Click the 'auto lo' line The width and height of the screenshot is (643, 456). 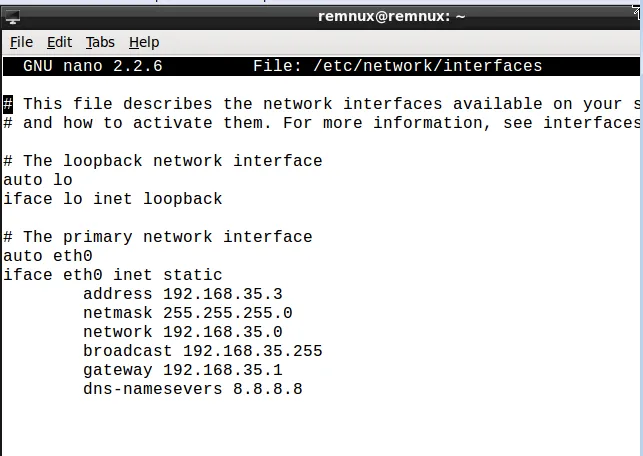(x=38, y=180)
